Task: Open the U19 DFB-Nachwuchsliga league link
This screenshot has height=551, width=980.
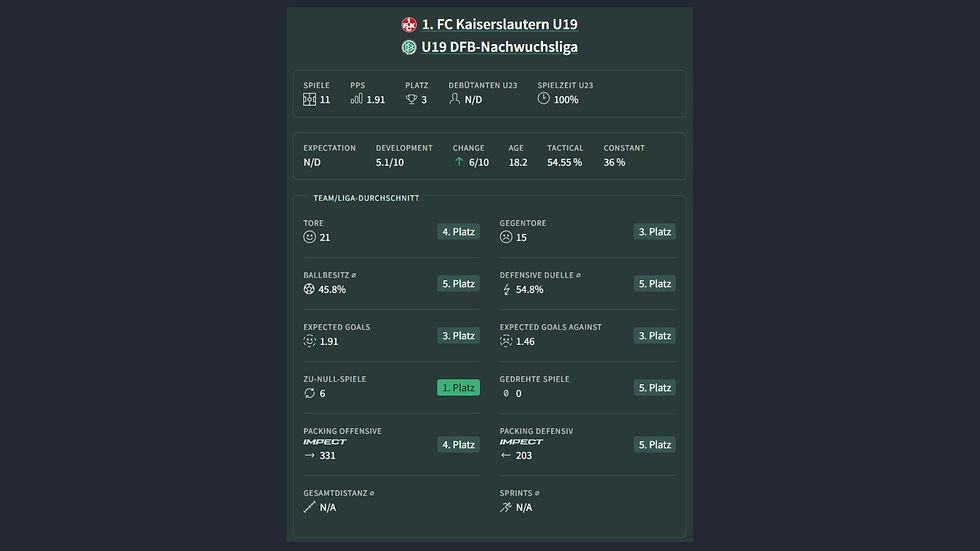Action: pyautogui.click(x=499, y=47)
